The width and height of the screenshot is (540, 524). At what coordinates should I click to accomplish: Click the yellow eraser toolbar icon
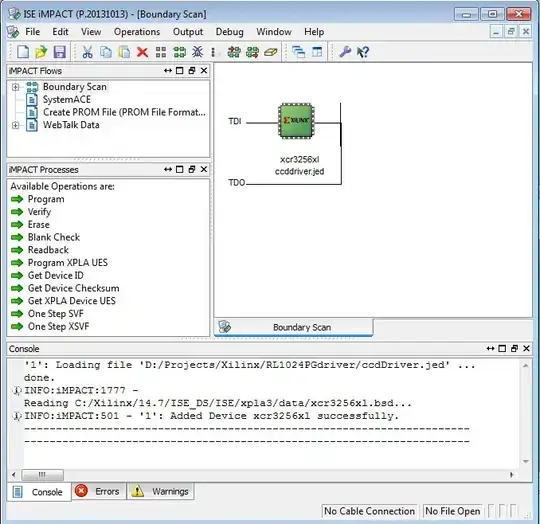coord(271,52)
